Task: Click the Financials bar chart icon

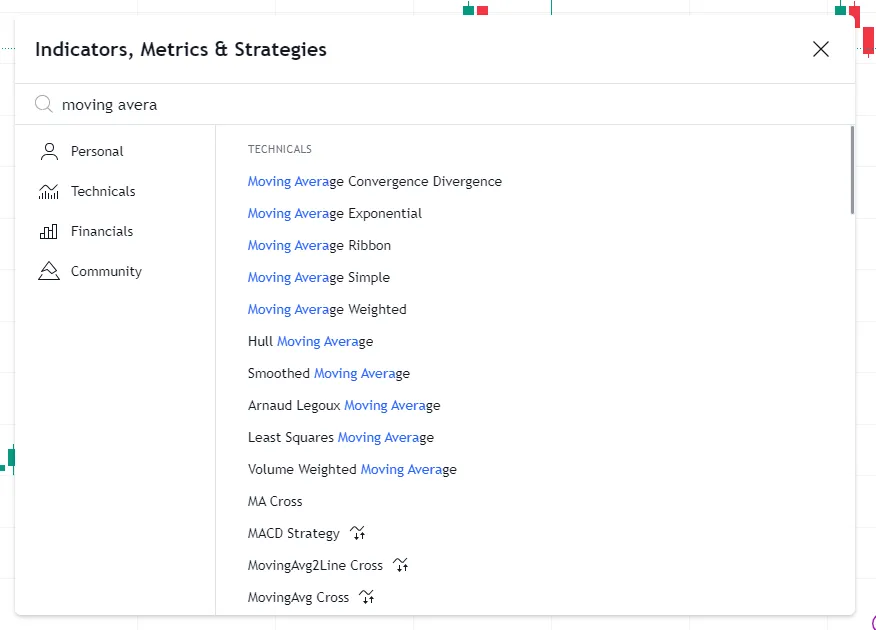Action: click(48, 231)
